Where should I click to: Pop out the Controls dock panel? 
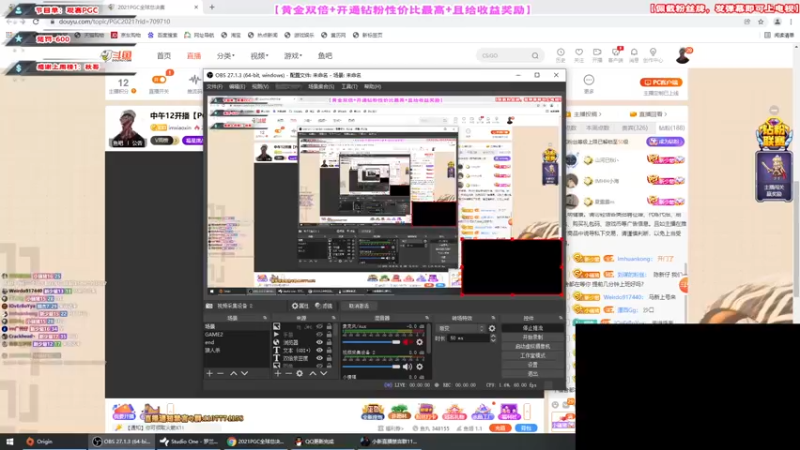[x=560, y=318]
